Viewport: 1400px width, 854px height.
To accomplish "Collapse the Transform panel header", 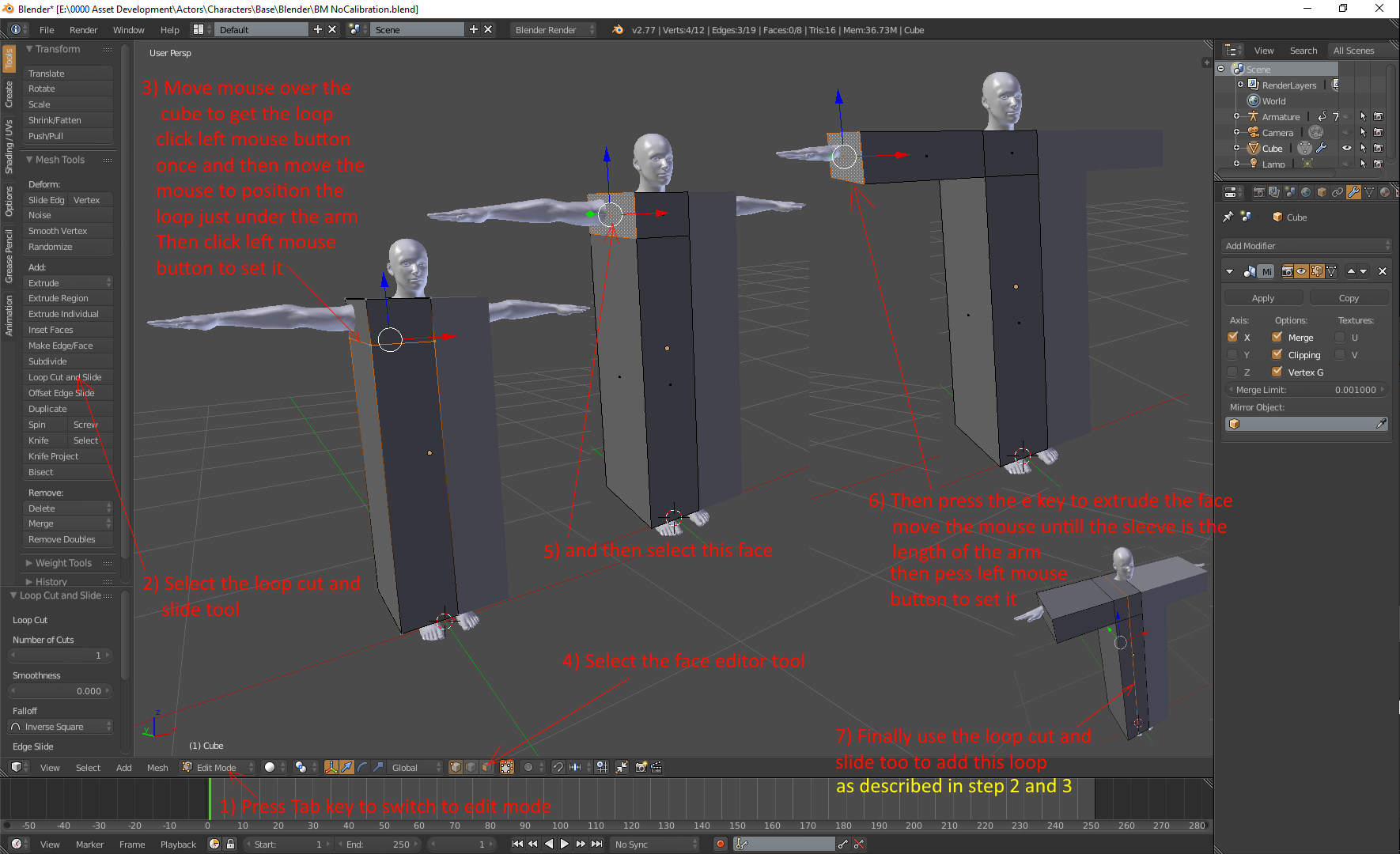I will pos(58,49).
